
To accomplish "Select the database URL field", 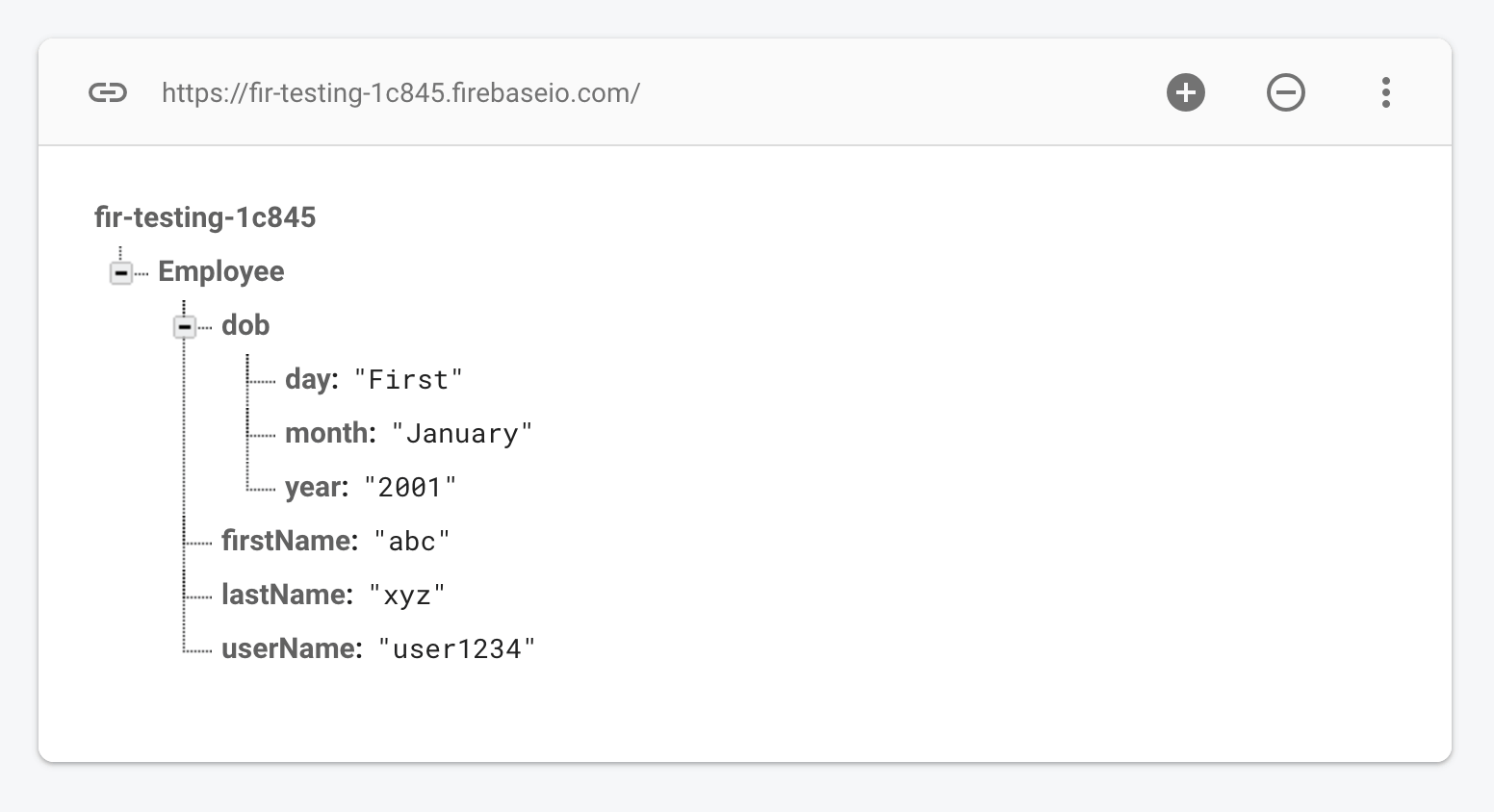I will pos(401,92).
